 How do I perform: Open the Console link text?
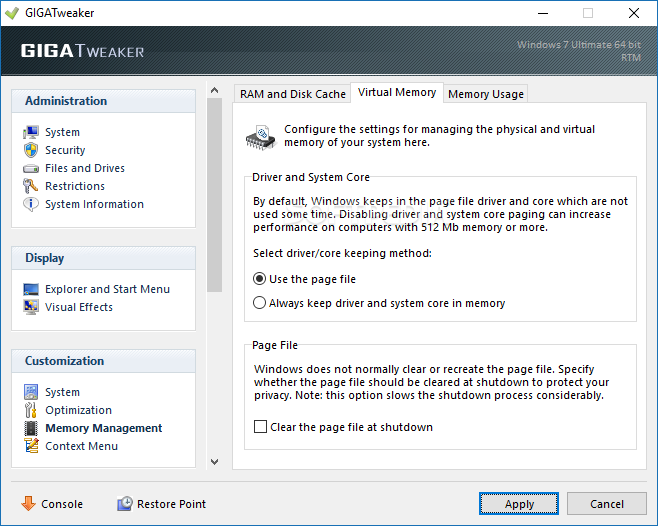[x=62, y=504]
